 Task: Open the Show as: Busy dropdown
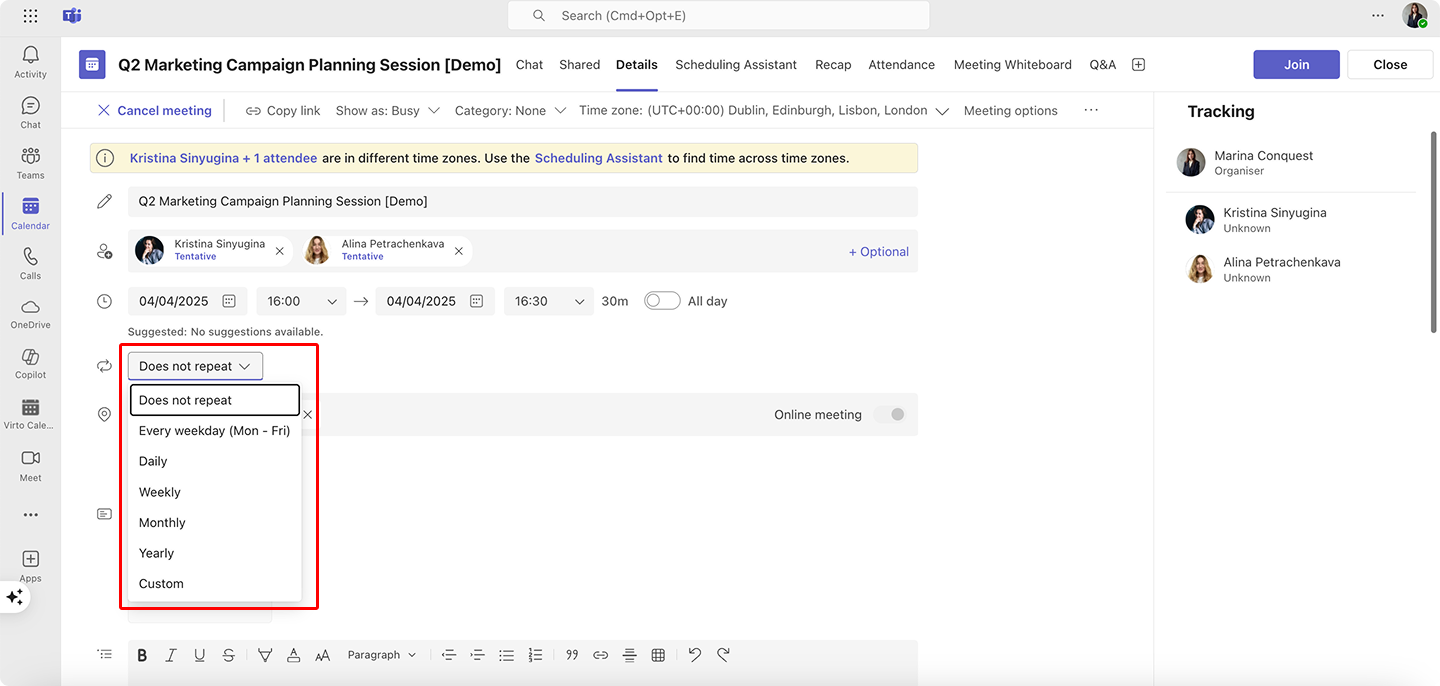388,110
